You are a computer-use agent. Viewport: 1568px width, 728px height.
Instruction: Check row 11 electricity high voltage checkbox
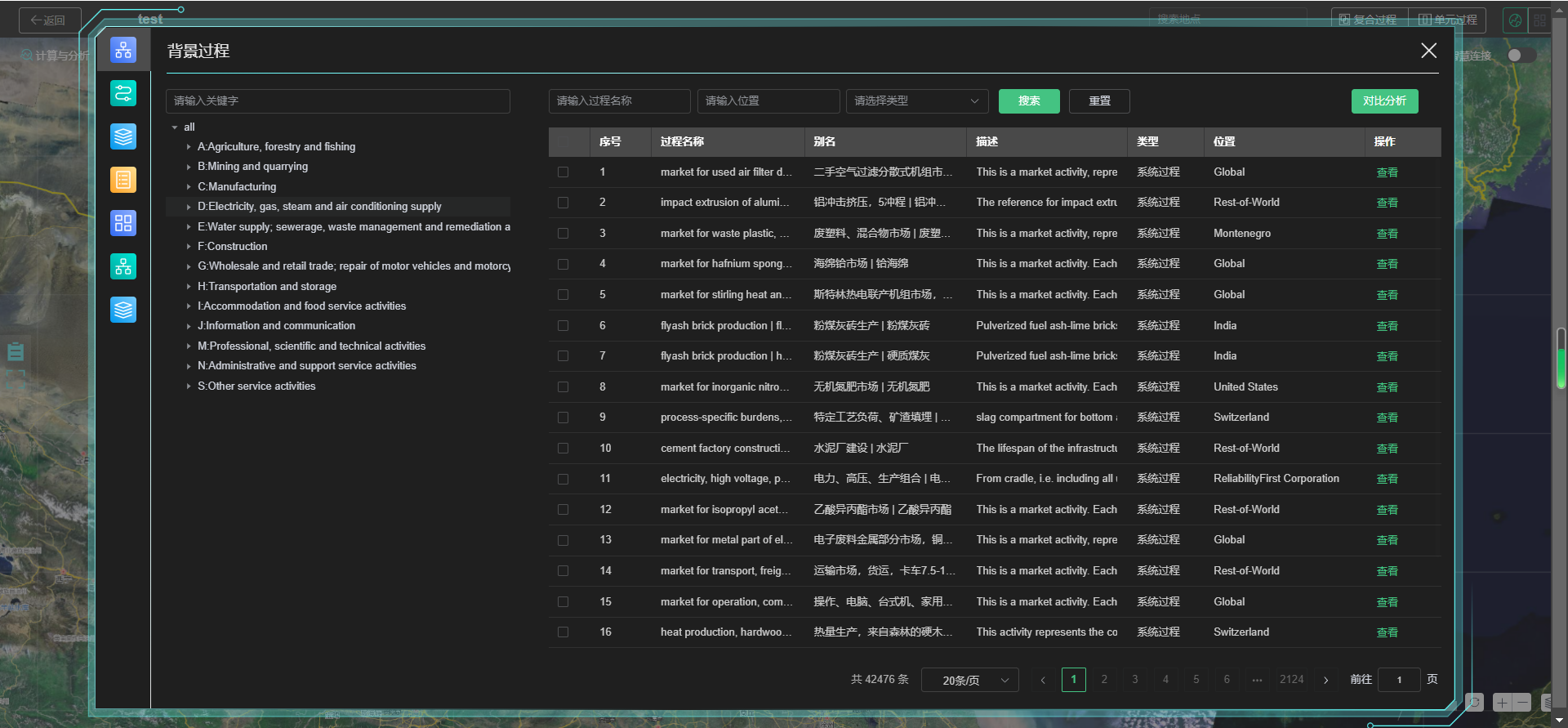click(x=563, y=479)
